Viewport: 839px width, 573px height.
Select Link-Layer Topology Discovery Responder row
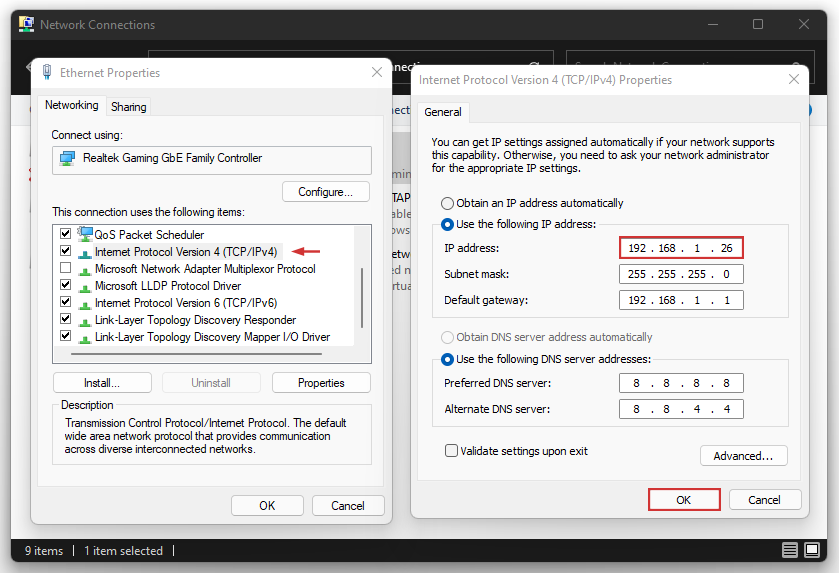coord(195,320)
